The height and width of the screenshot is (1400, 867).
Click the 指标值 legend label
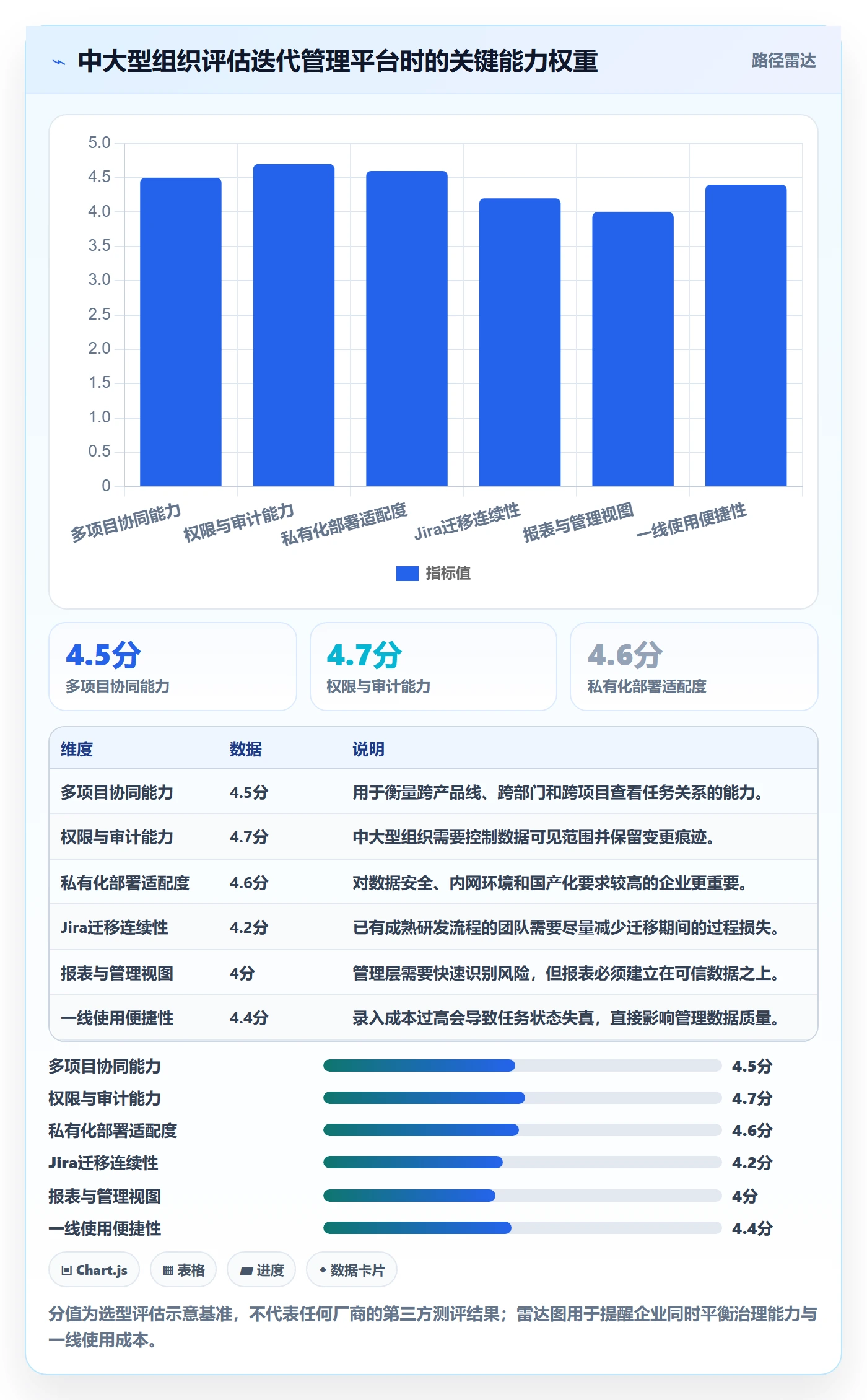tap(448, 574)
